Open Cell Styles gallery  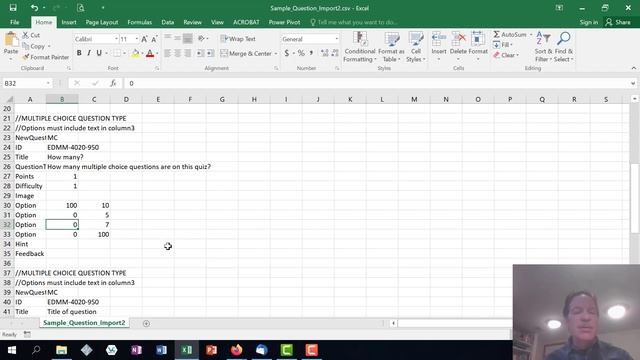(416, 47)
